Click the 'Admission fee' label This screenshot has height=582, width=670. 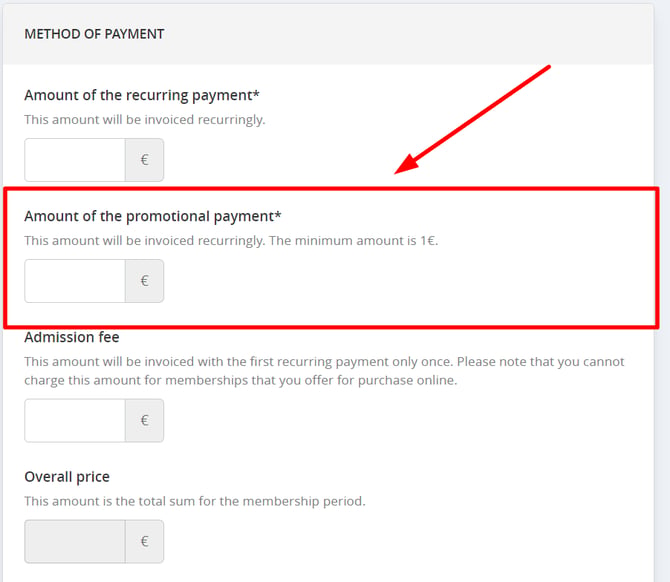72,337
